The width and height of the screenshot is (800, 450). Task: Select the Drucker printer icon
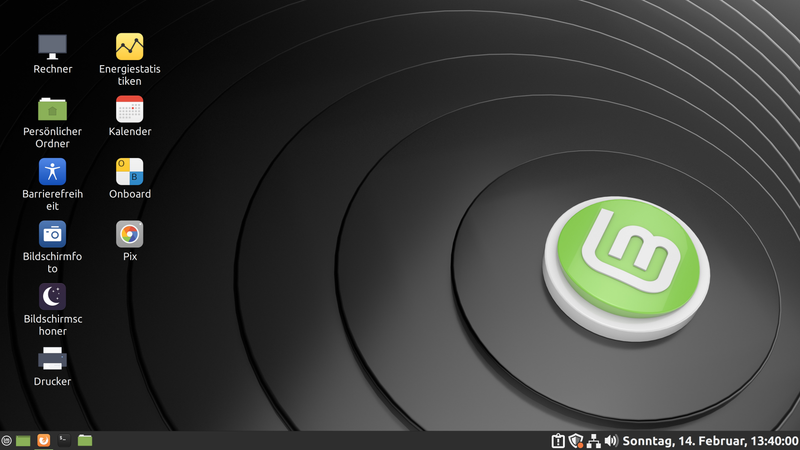(x=53, y=359)
